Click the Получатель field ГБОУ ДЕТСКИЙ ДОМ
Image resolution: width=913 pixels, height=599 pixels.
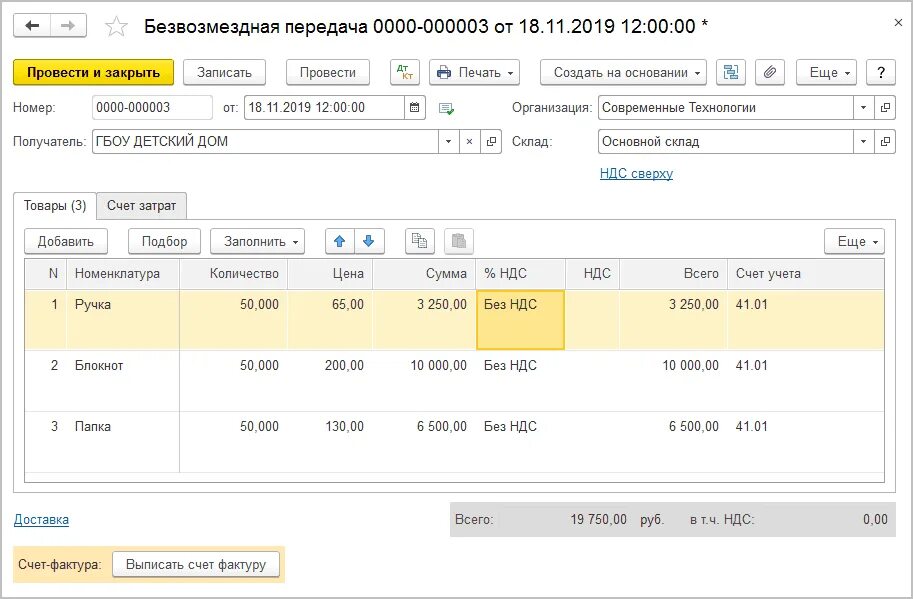point(265,141)
